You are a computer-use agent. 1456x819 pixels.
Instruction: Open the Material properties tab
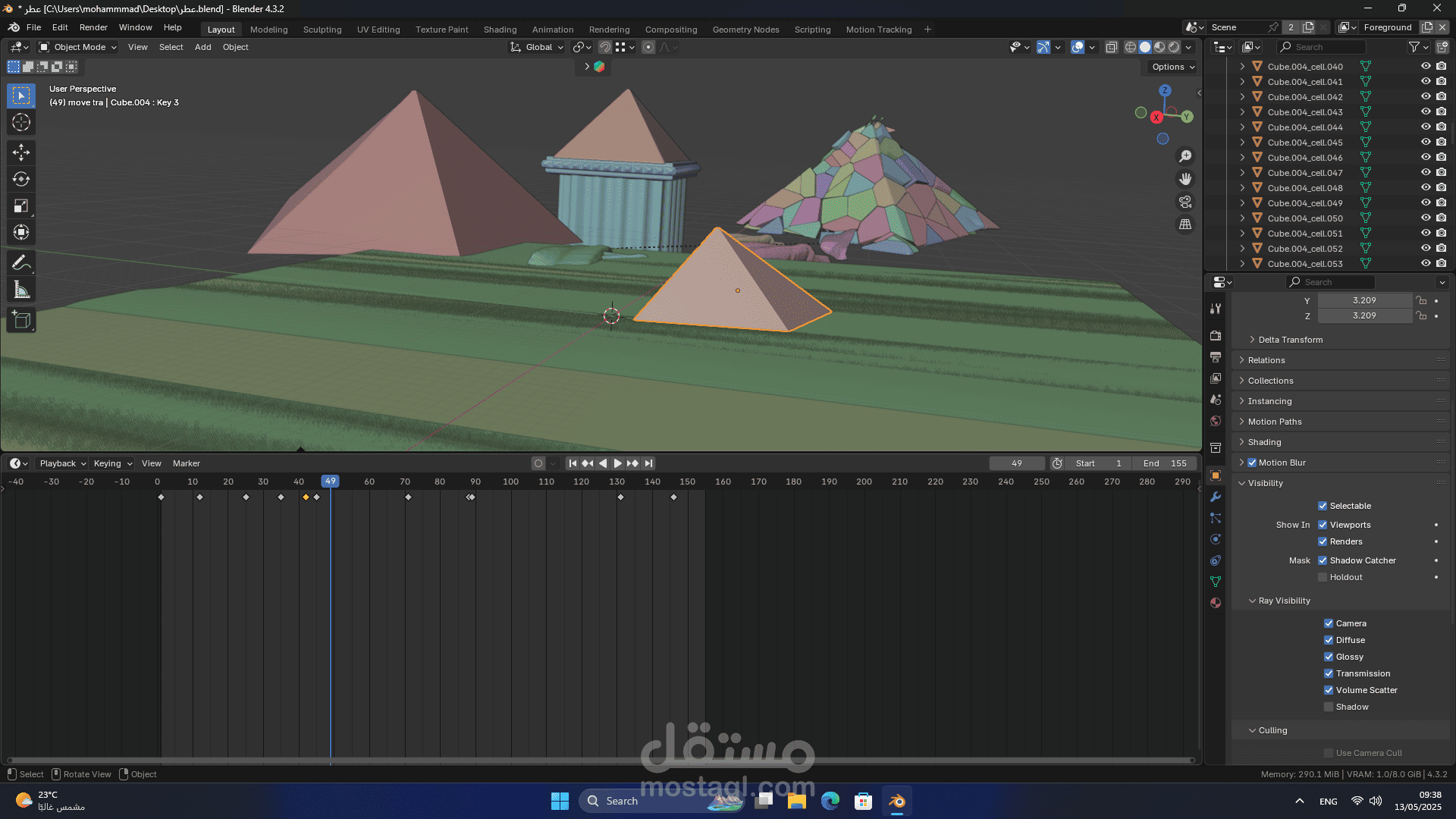tap(1216, 603)
